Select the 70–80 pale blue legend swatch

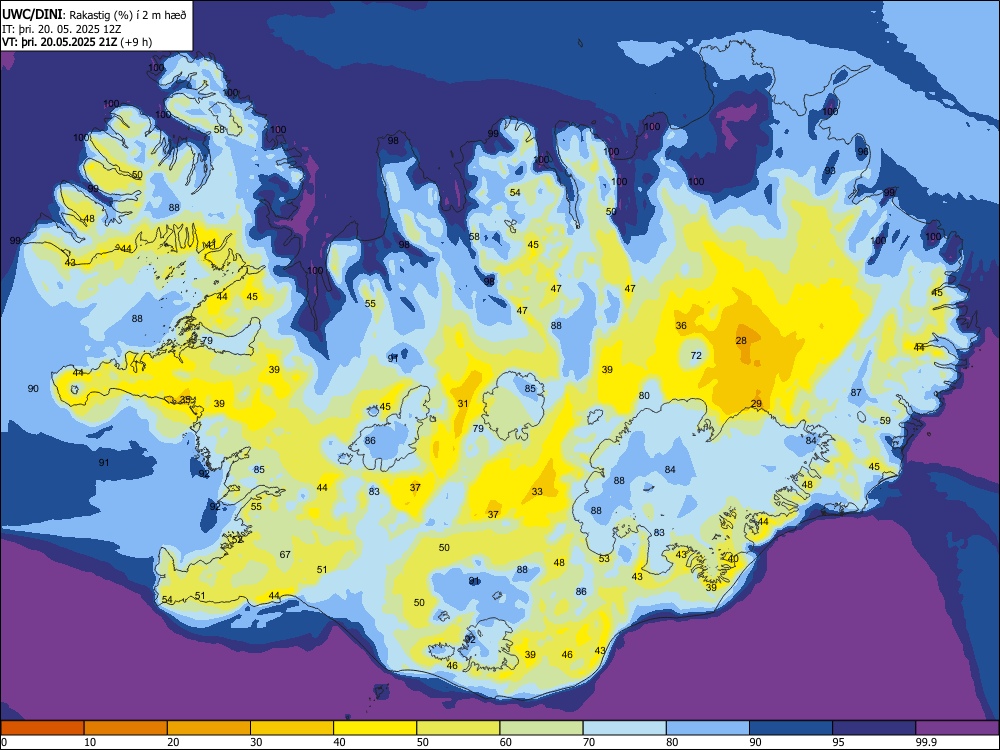[x=624, y=728]
